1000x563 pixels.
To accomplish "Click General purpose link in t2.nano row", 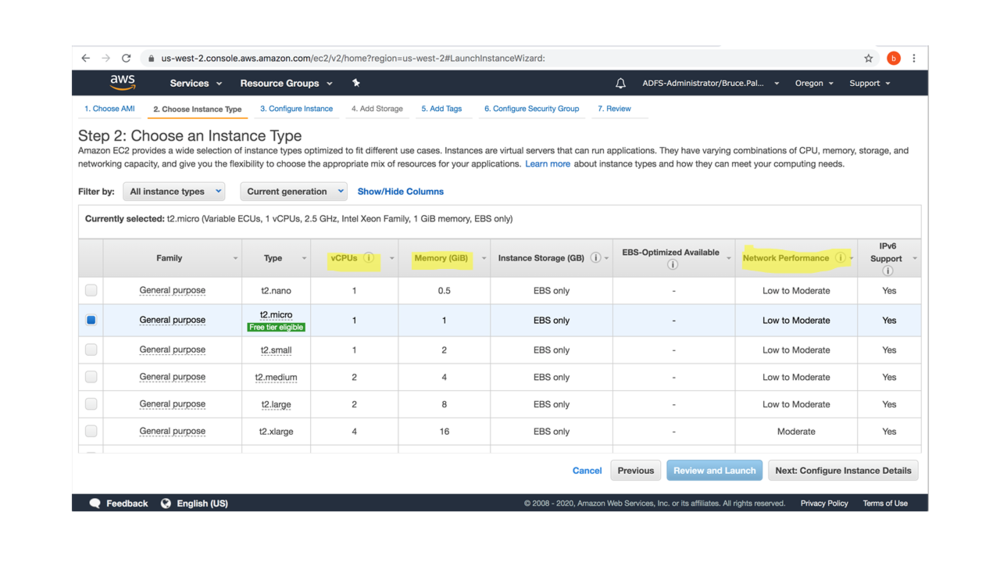I will 172,290.
